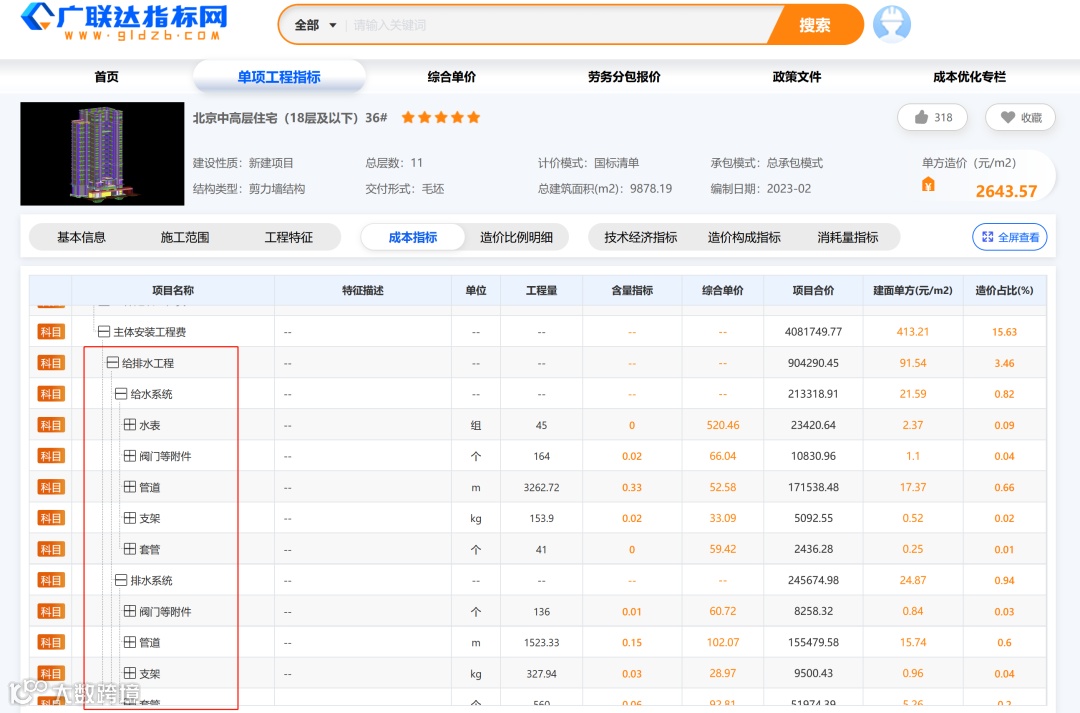This screenshot has width=1080, height=713.
Task: Click the 收藏 heart favorite button
Action: click(x=1020, y=117)
